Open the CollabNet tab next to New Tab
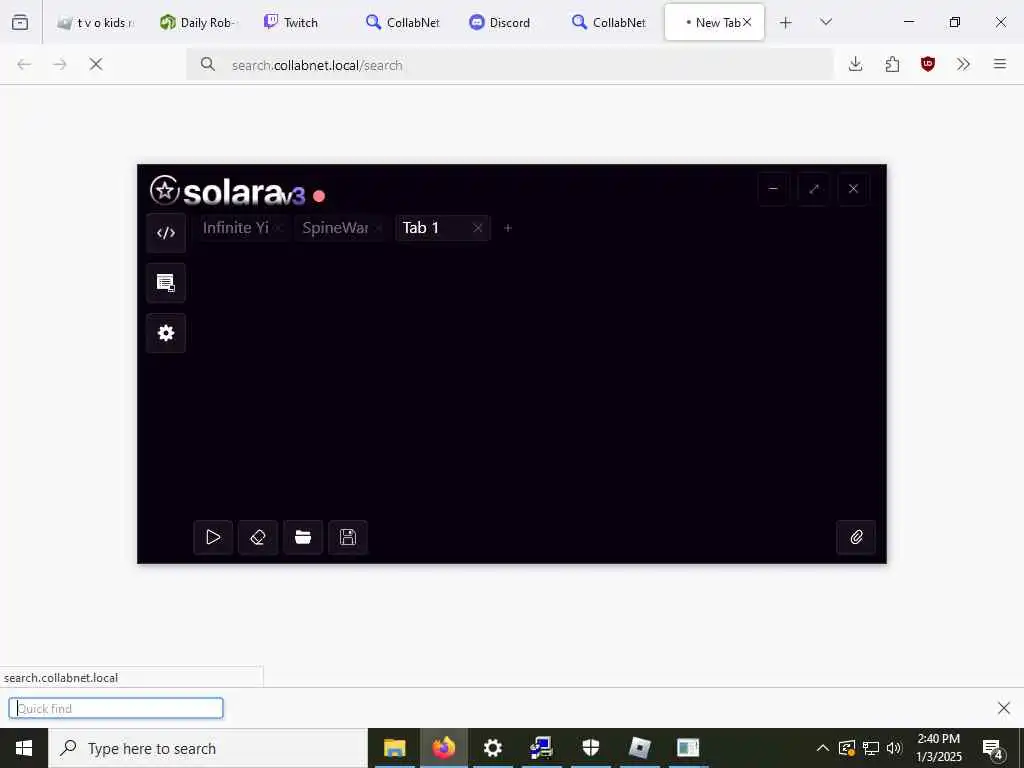Viewport: 1024px width, 768px height. coord(609,22)
